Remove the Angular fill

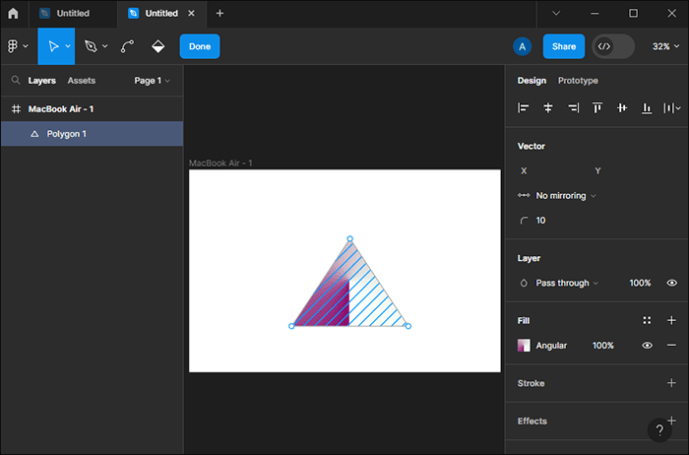[671, 346]
